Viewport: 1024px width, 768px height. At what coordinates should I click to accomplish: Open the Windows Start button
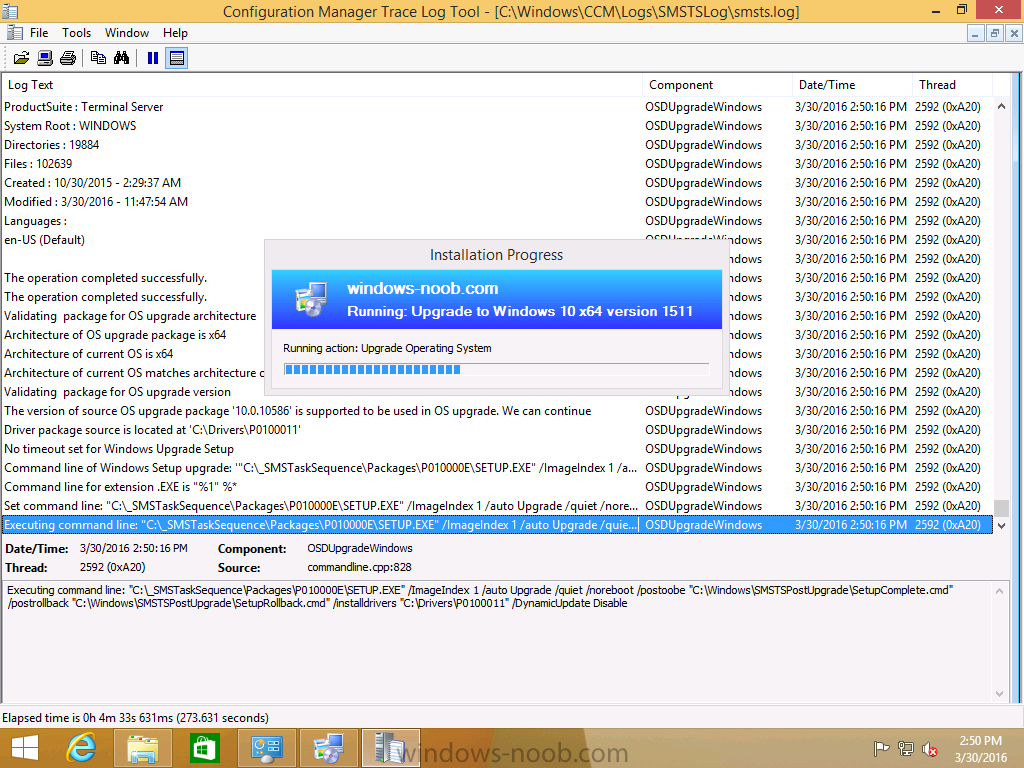pyautogui.click(x=25, y=748)
